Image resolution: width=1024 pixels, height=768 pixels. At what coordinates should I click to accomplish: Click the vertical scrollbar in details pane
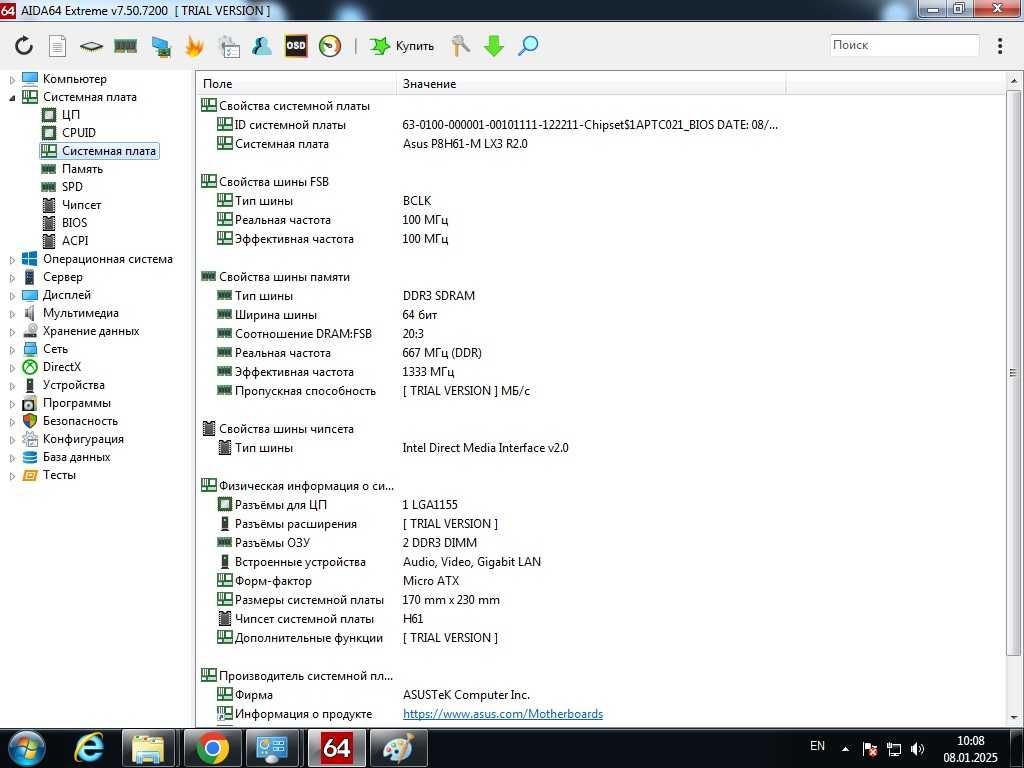coord(1013,373)
